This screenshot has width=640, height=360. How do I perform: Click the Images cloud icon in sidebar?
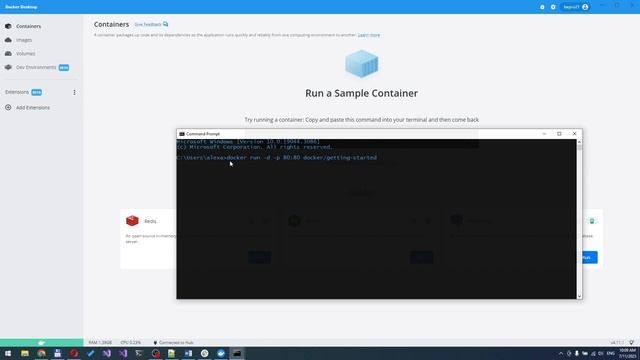(8, 40)
